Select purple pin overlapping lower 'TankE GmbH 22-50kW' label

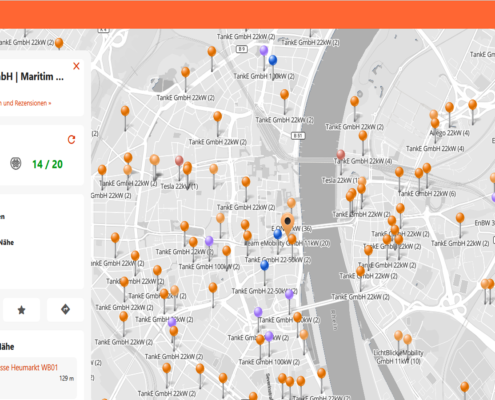[289, 294]
